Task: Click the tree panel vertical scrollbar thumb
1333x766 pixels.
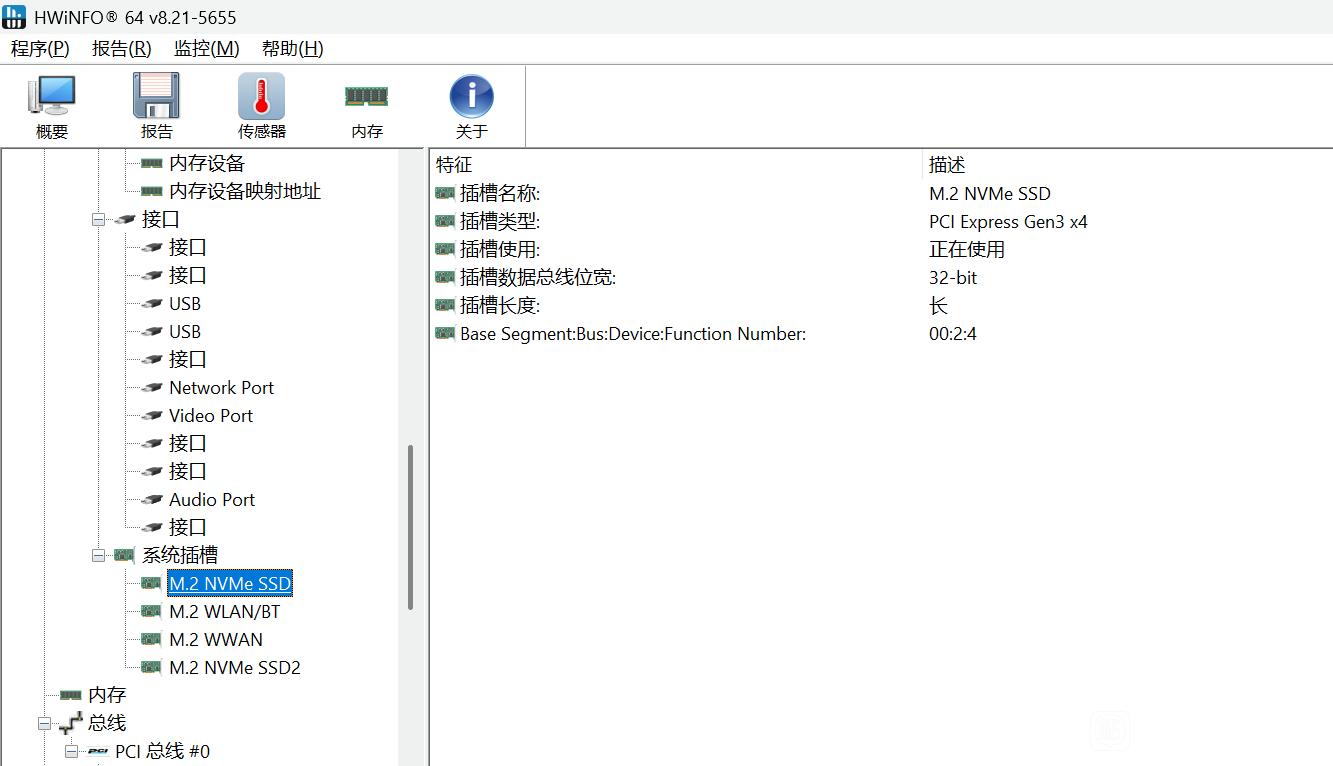Action: coord(410,527)
